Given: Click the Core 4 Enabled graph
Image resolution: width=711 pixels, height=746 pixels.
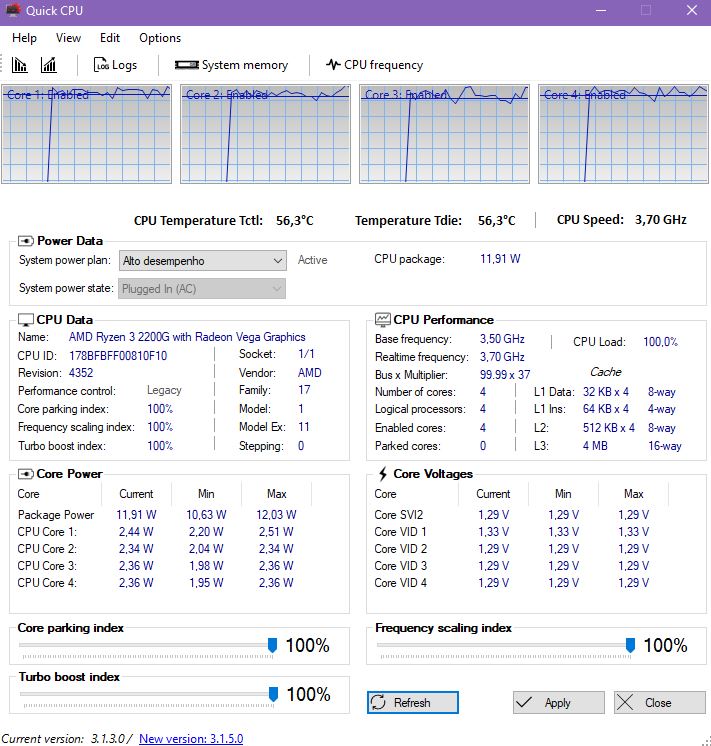Looking at the screenshot, I should tap(623, 134).
